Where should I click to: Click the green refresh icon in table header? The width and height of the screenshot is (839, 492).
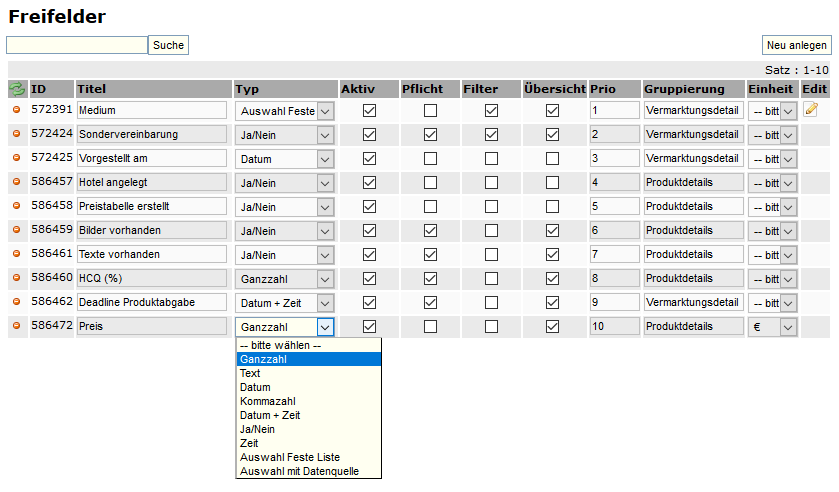pyautogui.click(x=17, y=89)
